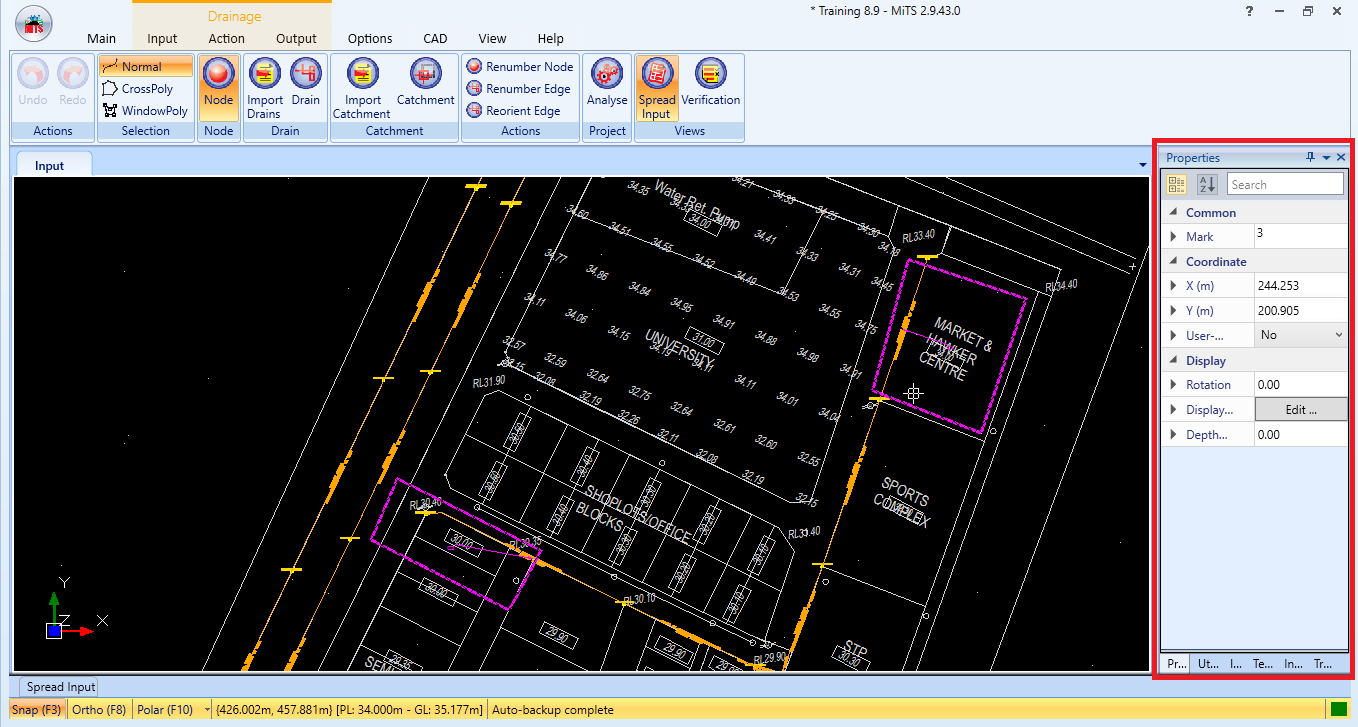Viewport: 1358px width, 727px height.
Task: Click the Import Drains icon
Action: click(x=265, y=73)
